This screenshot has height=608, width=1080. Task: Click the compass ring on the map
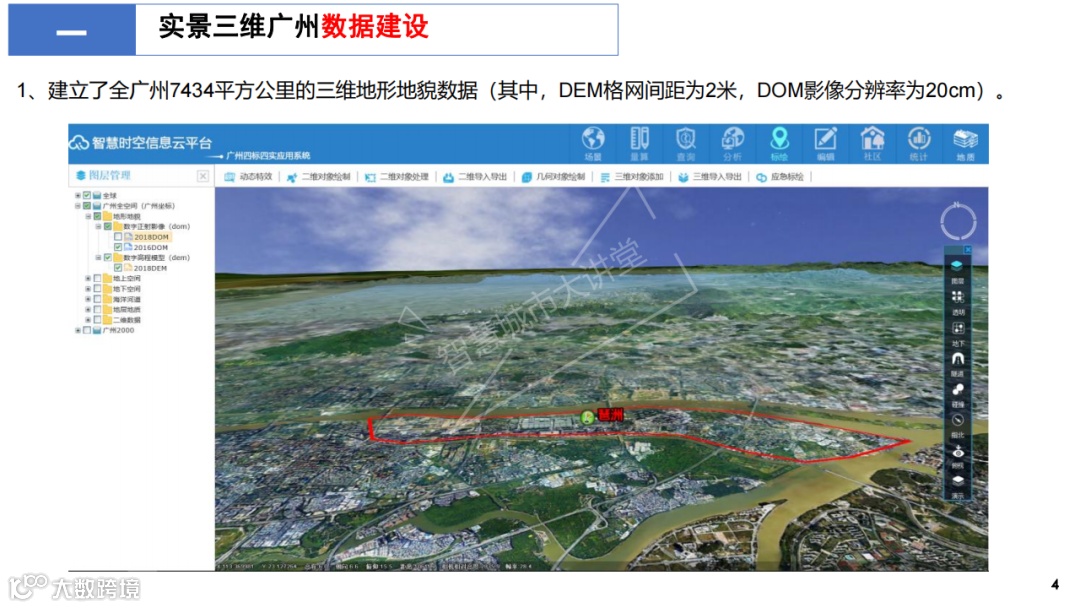pyautogui.click(x=957, y=222)
